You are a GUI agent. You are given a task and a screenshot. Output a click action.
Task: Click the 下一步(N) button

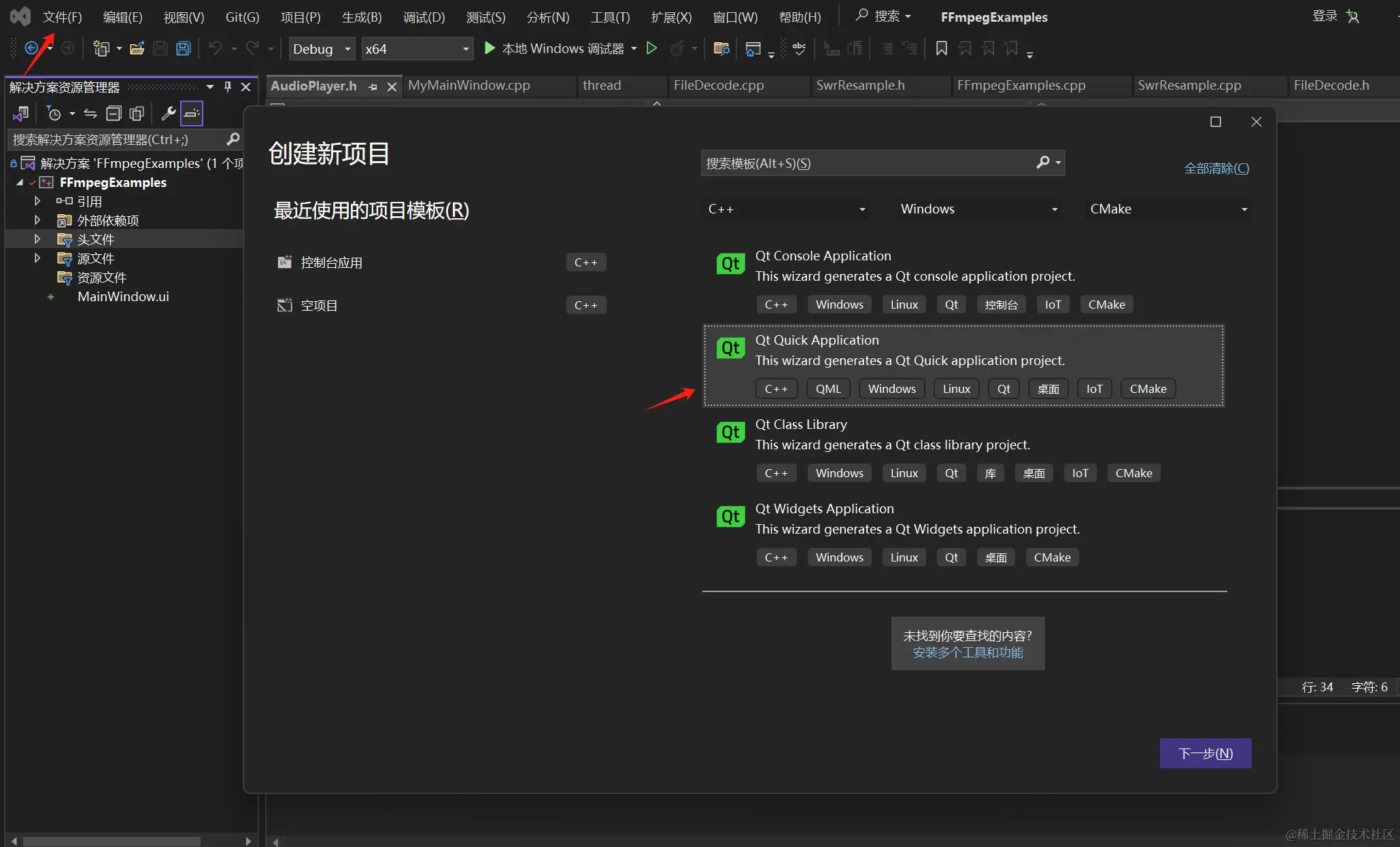pos(1205,753)
